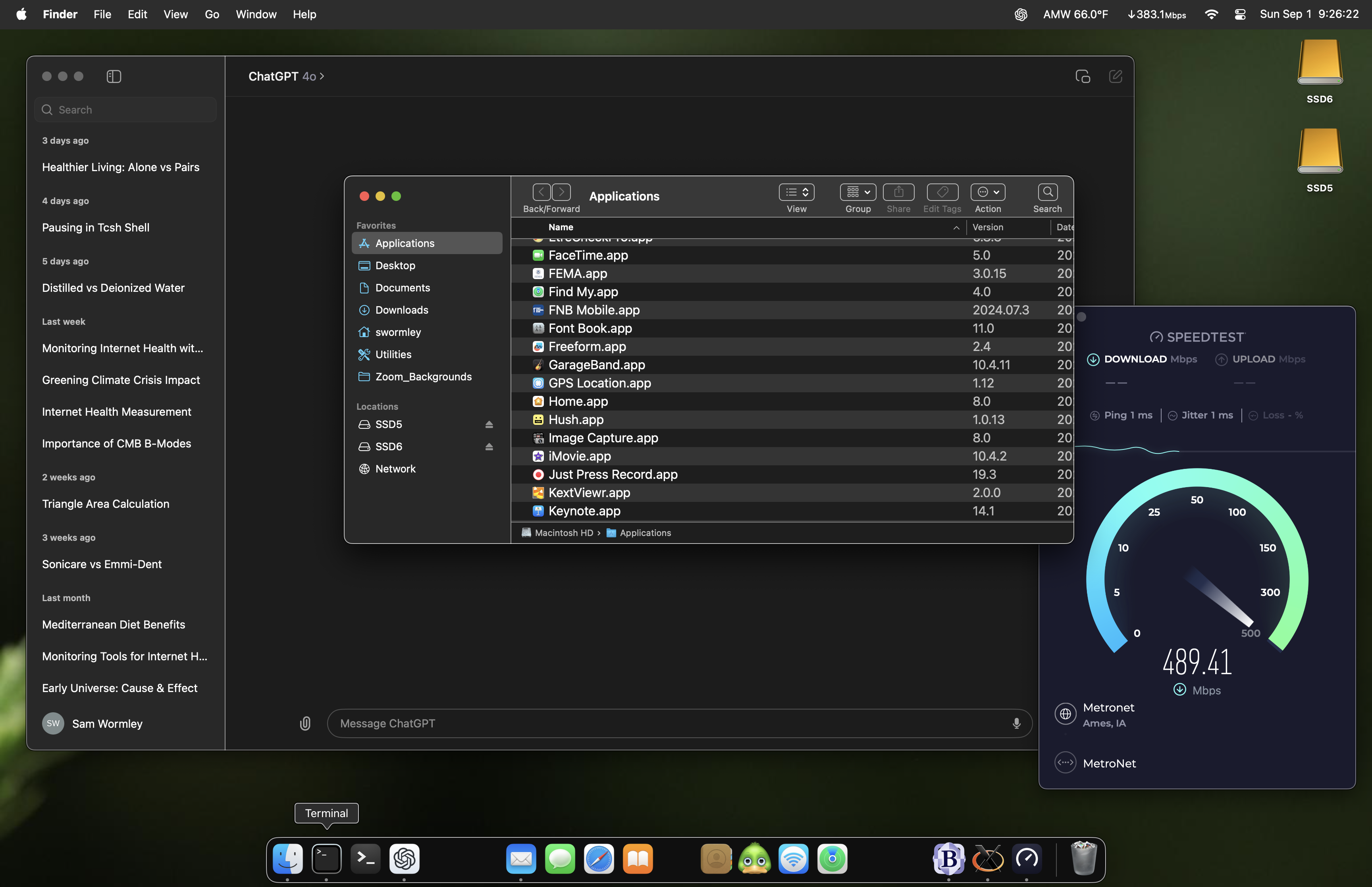Select FaceTime.app in the file list
Viewport: 1372px width, 887px height.
792,255
